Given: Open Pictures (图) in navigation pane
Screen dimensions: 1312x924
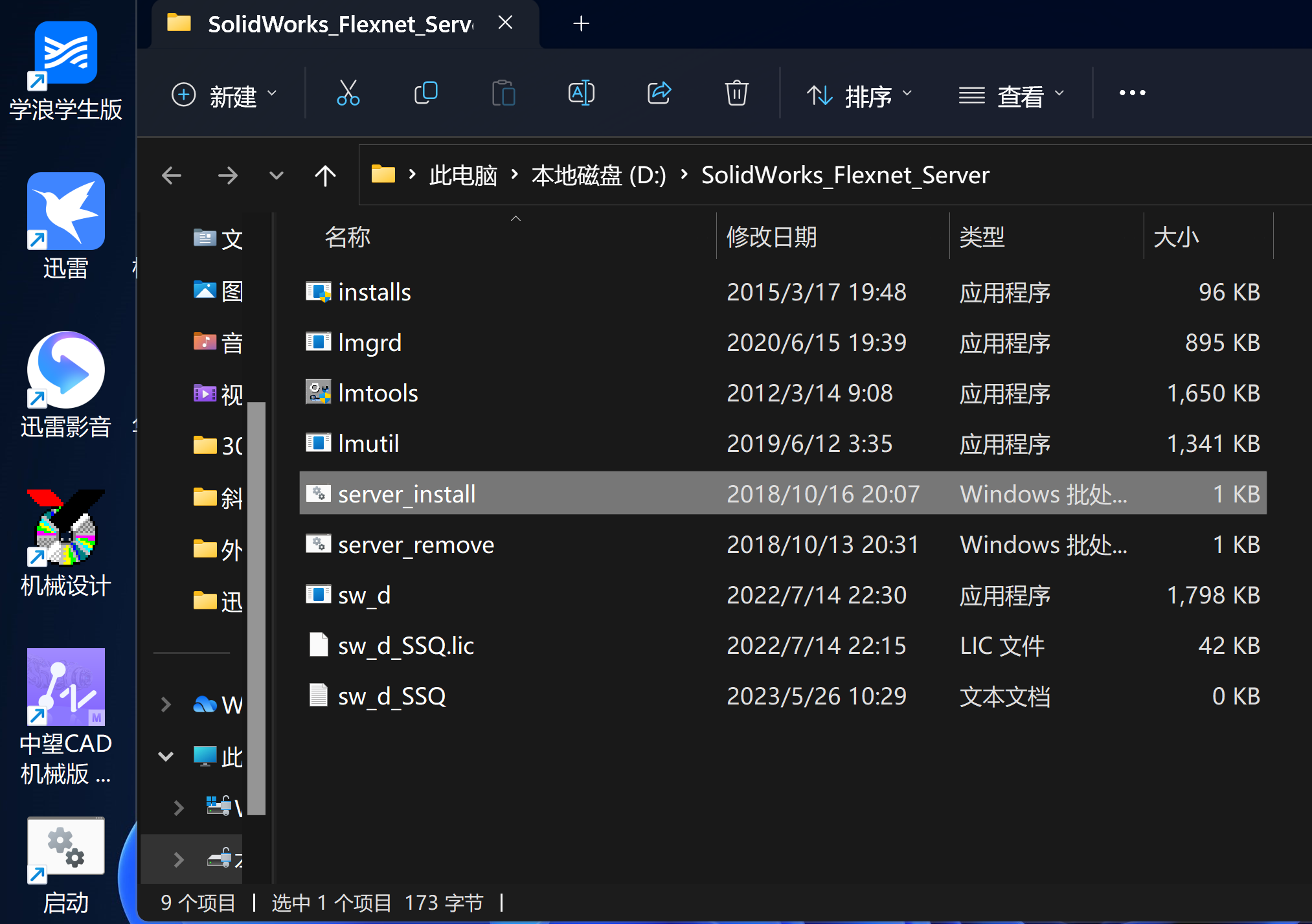Looking at the screenshot, I should [x=218, y=291].
